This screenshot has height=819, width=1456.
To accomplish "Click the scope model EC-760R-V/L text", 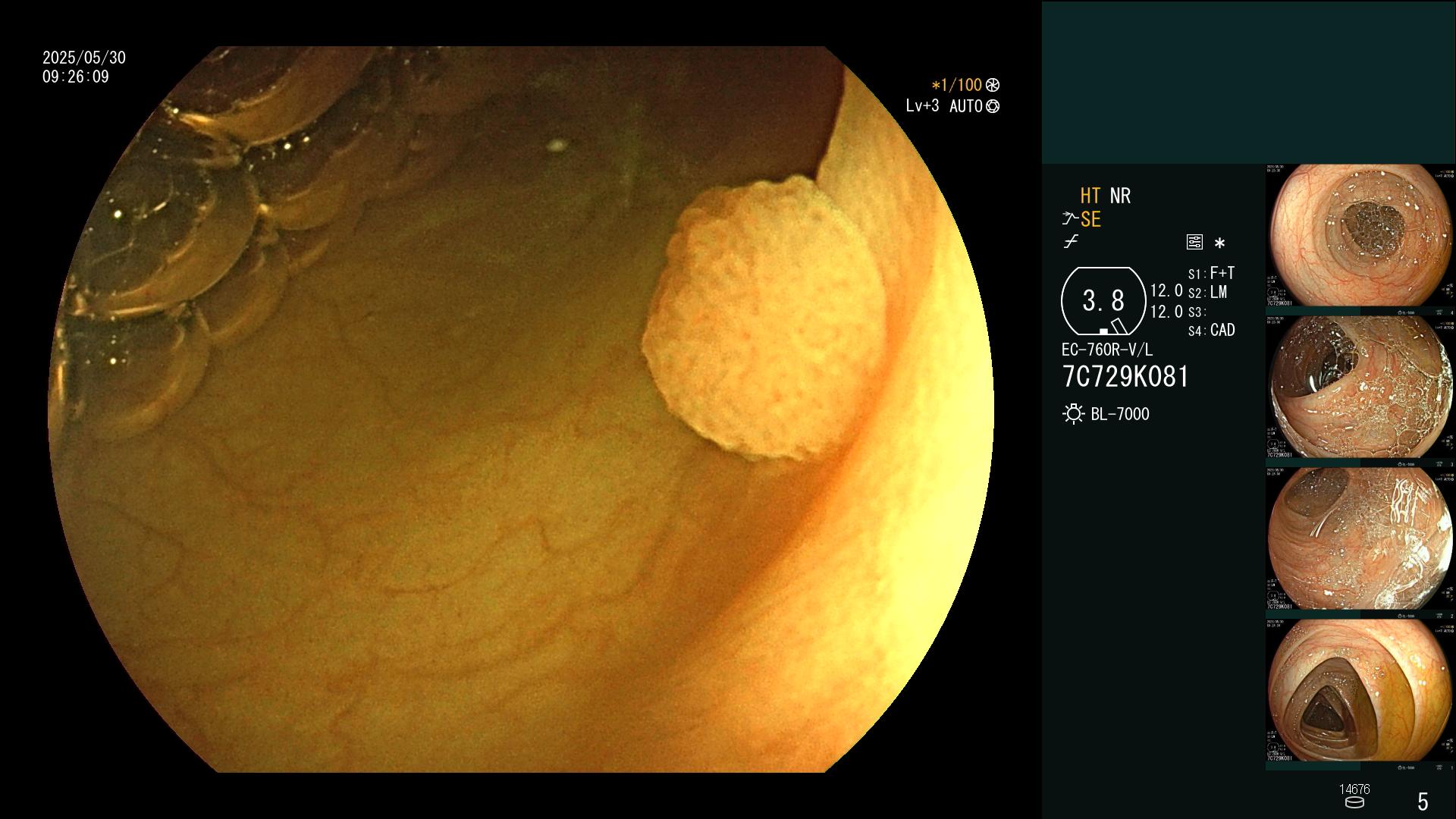I will 1107,350.
